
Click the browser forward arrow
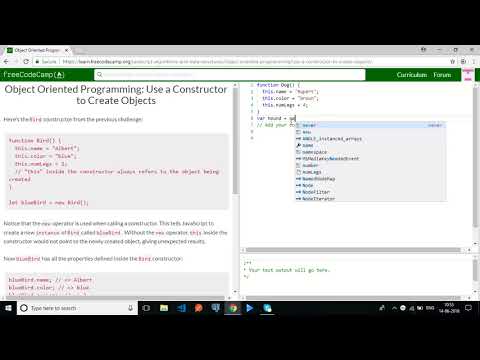pyautogui.click(x=16, y=62)
